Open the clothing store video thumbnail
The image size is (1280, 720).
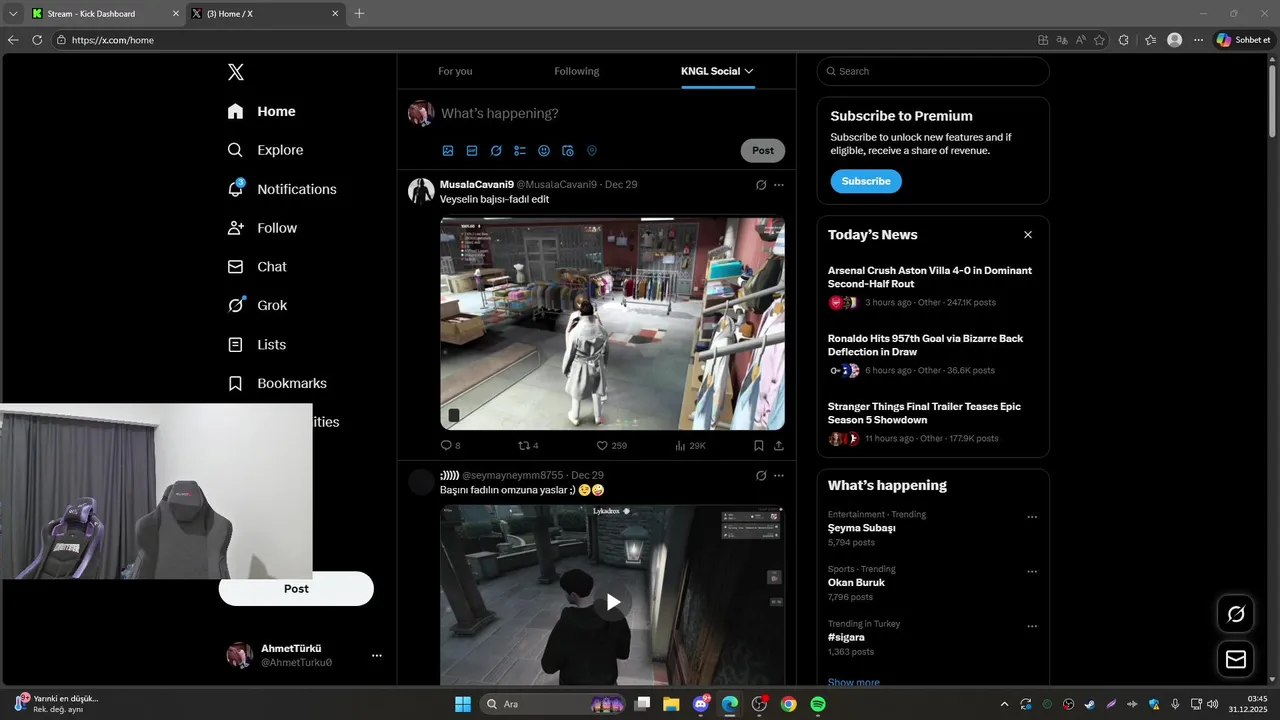tap(612, 323)
